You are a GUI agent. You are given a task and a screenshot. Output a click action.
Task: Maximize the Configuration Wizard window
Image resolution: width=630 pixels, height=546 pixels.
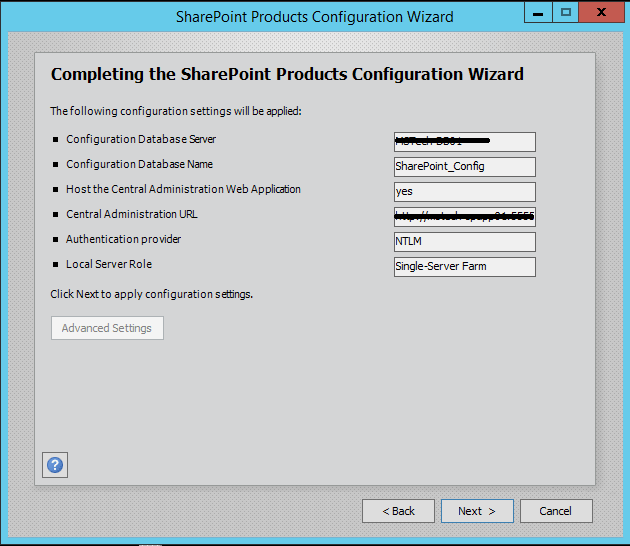[x=566, y=13]
